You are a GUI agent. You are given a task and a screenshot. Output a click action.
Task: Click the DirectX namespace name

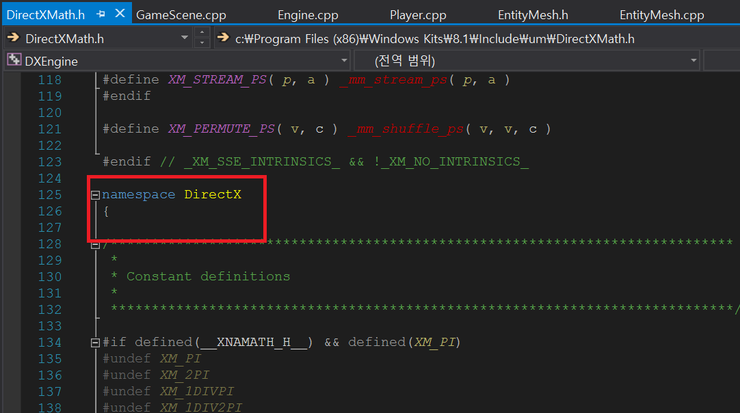pos(213,194)
